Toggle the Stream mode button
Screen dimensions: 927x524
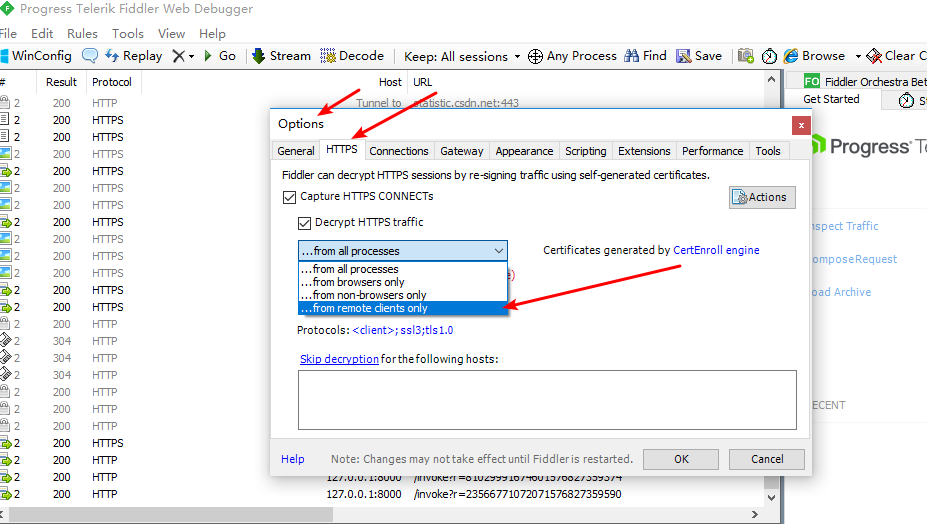pyautogui.click(x=281, y=56)
